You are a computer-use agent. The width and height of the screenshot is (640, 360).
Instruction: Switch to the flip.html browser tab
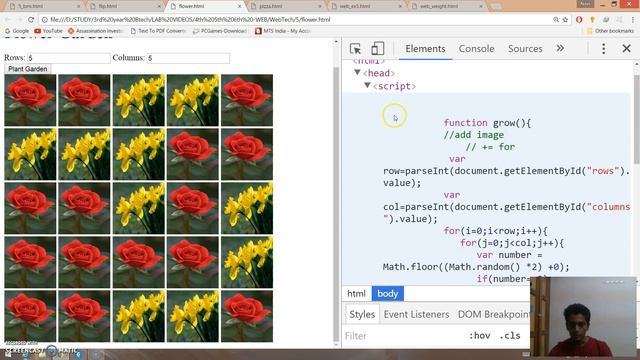(x=124, y=6)
